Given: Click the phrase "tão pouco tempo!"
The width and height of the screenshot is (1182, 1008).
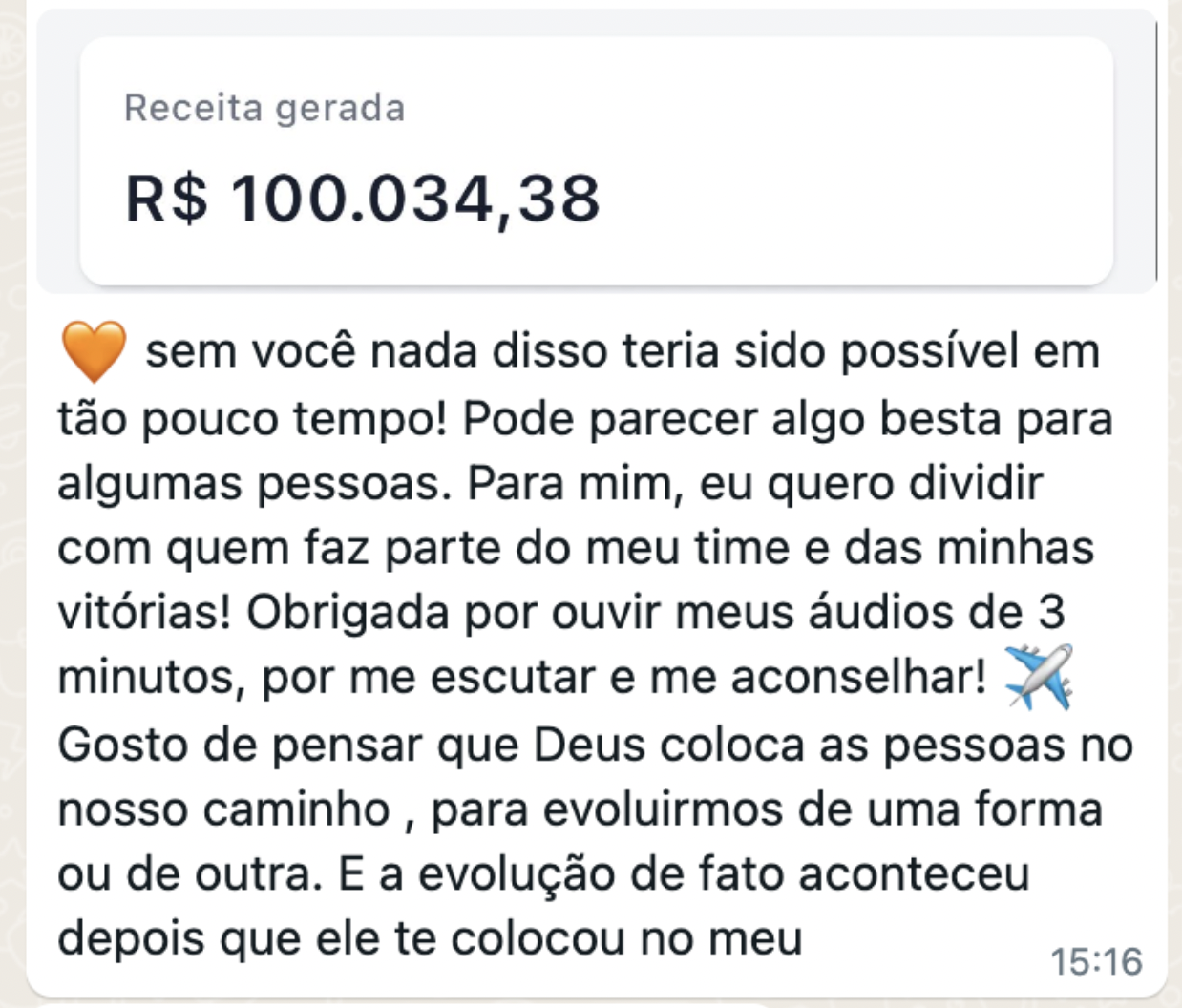Looking at the screenshot, I should pyautogui.click(x=252, y=418).
